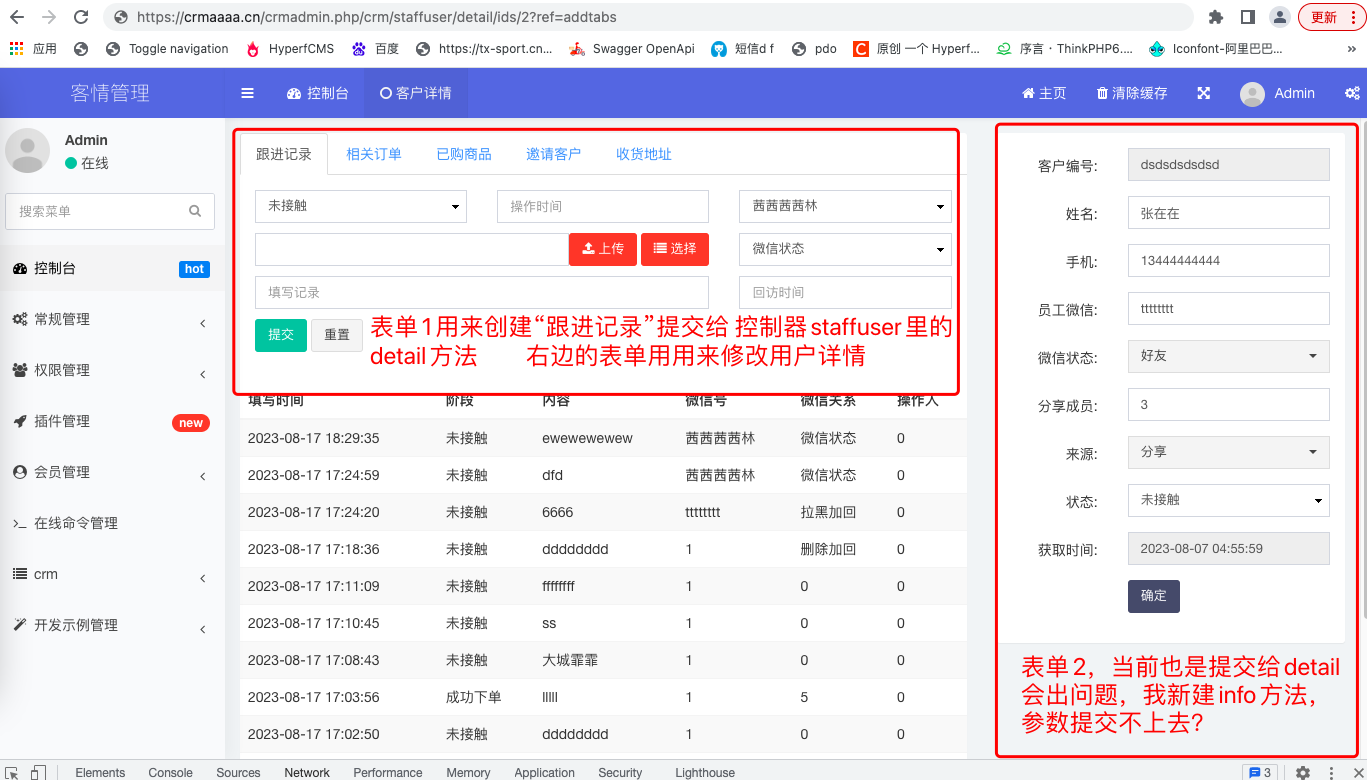Open 微信状态 dropdown showing 好友
The height and width of the screenshot is (780, 1367).
pyautogui.click(x=1229, y=356)
